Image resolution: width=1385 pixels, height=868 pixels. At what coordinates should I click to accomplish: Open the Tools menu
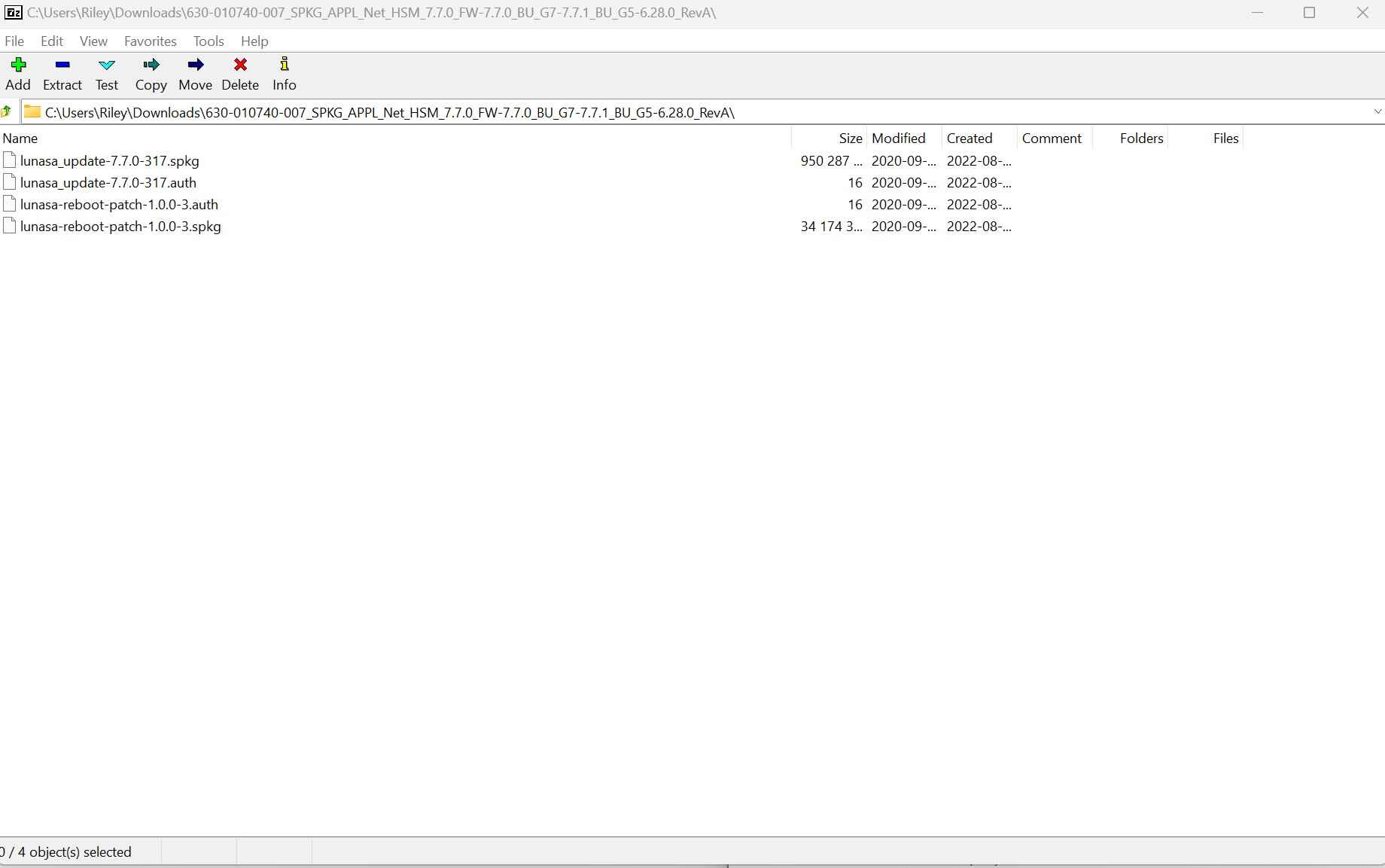coord(209,41)
